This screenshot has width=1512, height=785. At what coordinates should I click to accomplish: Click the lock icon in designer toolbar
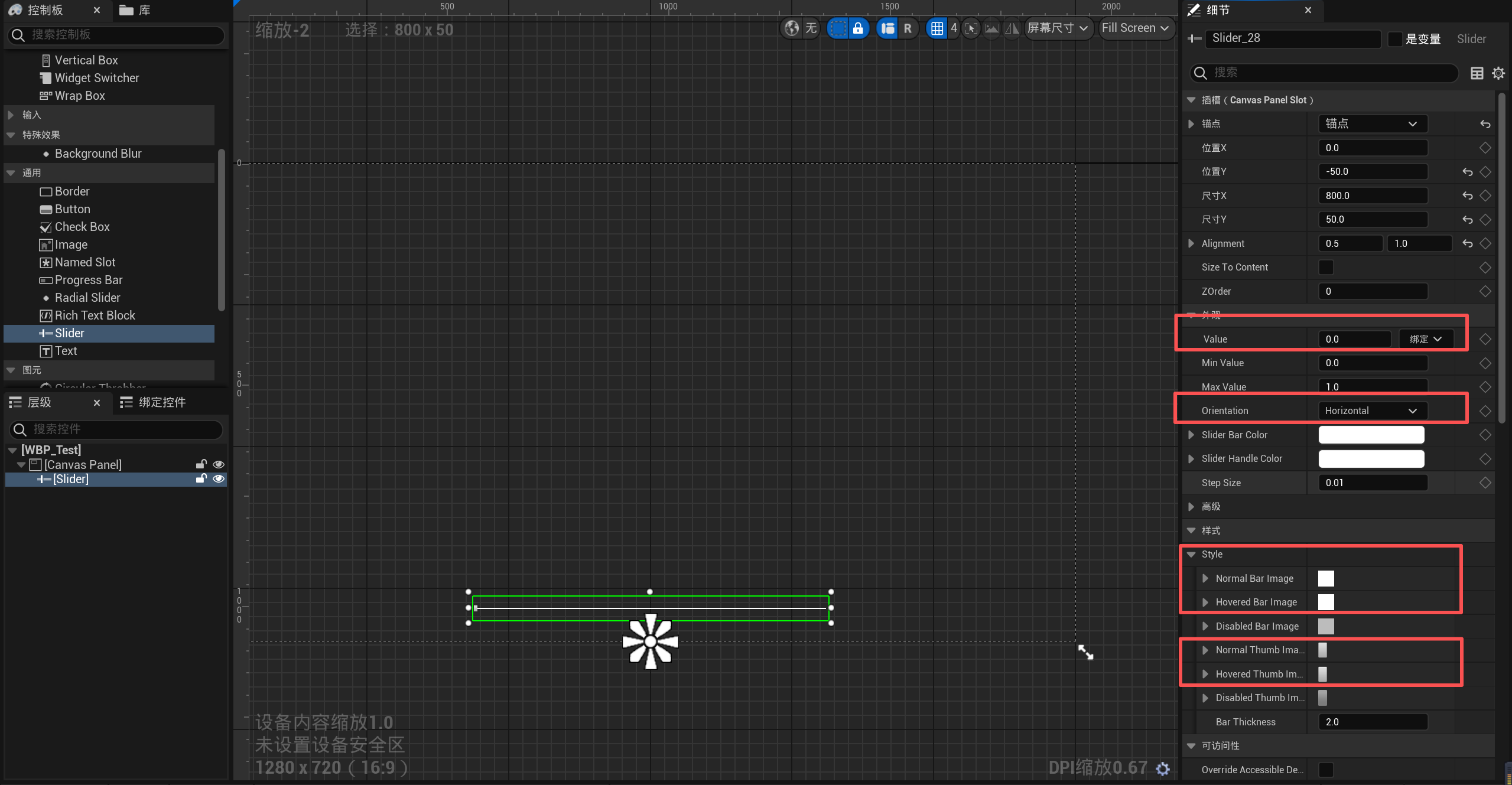click(858, 28)
